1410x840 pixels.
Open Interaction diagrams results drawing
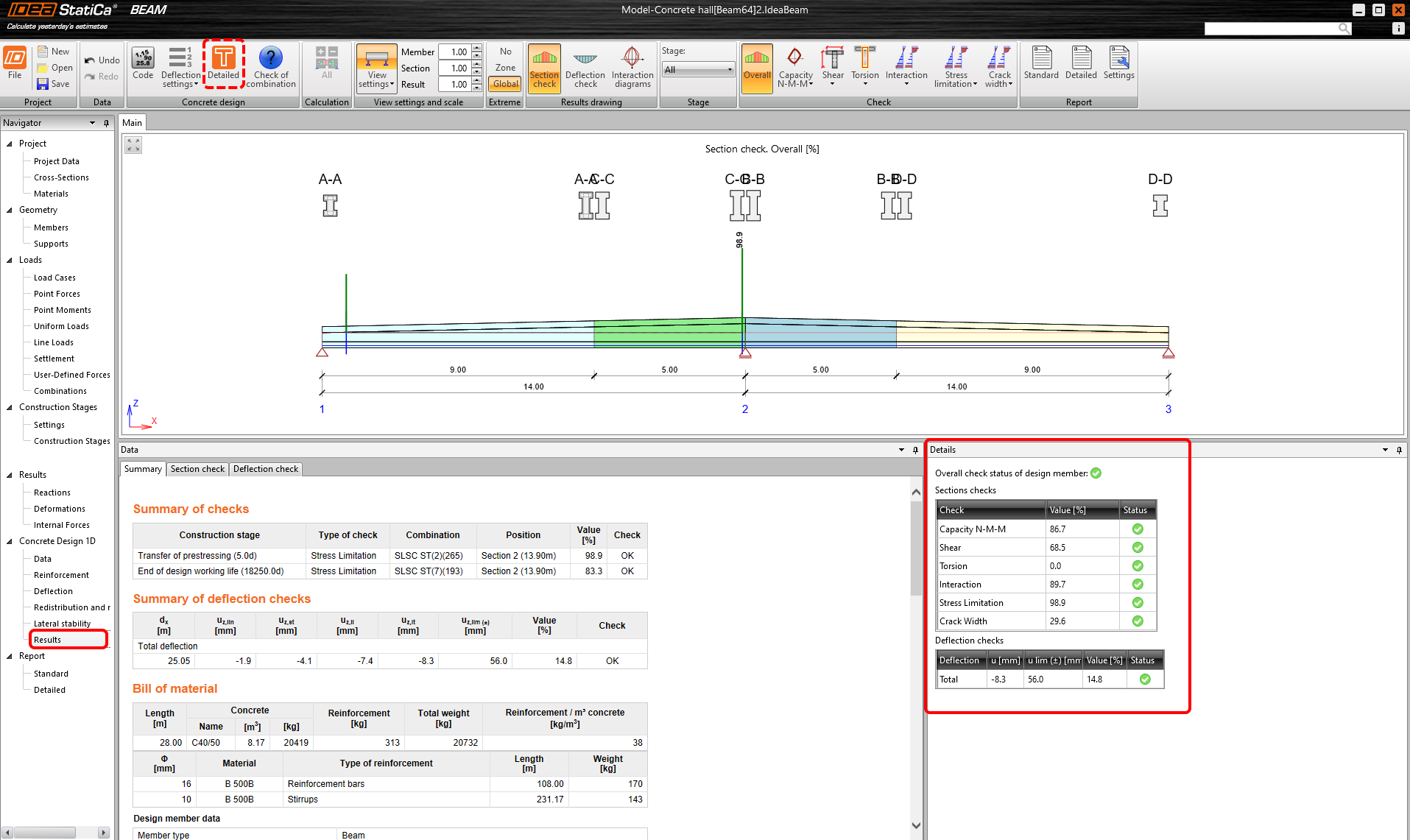pos(632,66)
